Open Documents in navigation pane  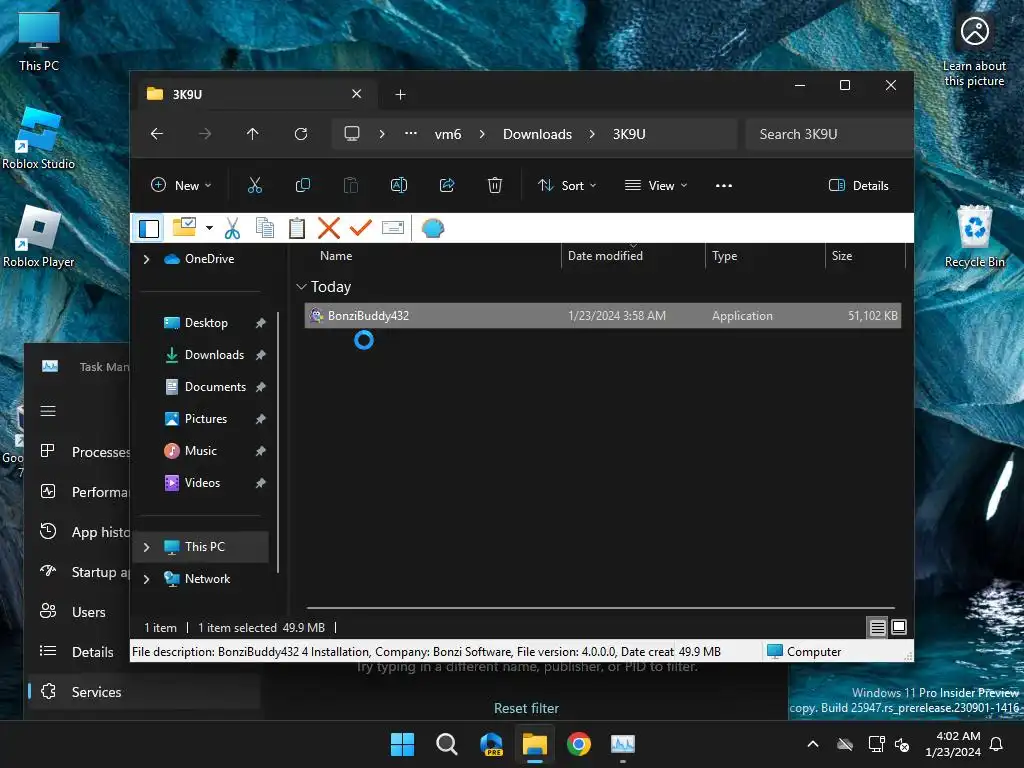[216, 387]
